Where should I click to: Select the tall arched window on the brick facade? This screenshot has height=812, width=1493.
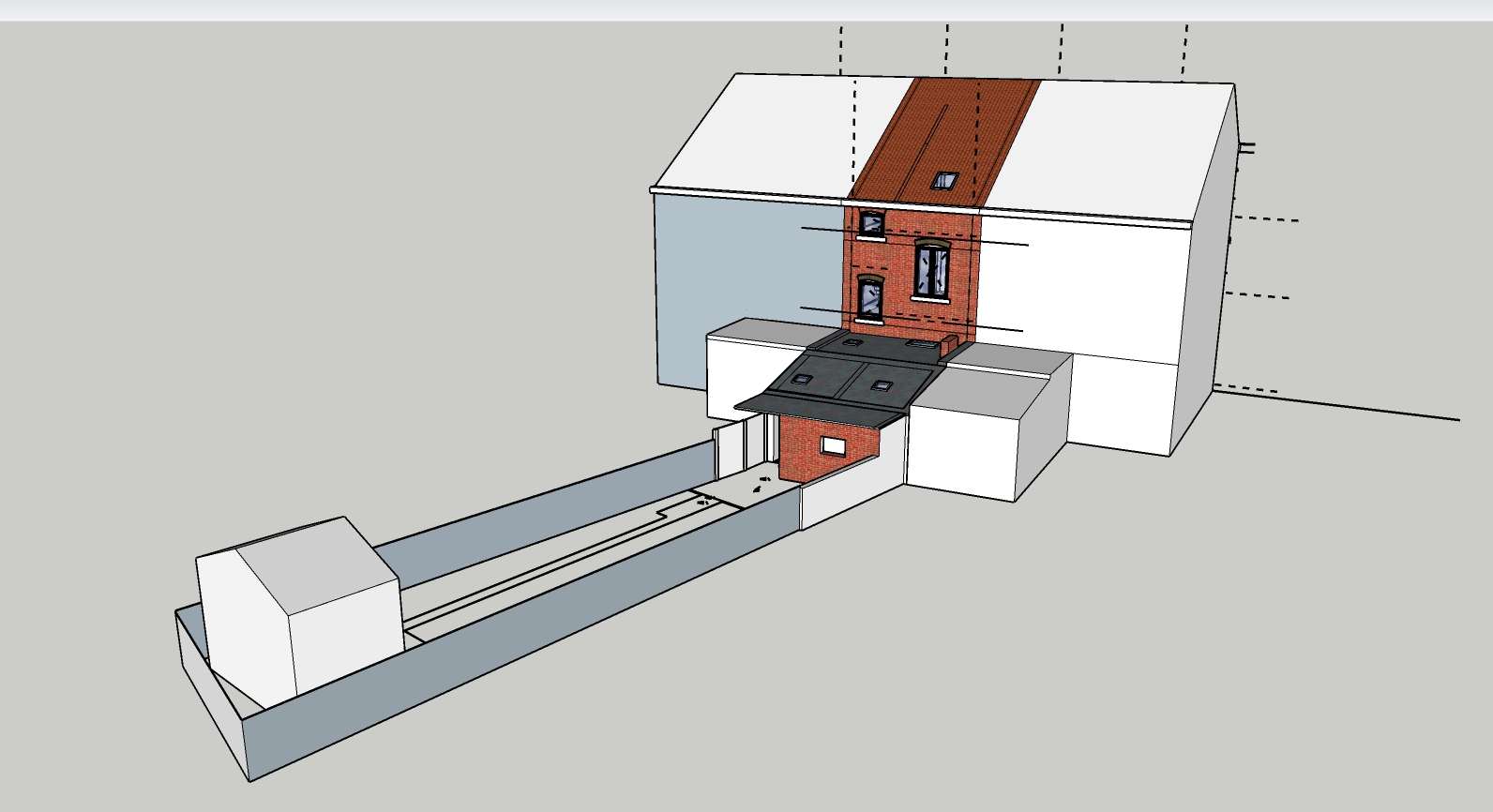pyautogui.click(x=931, y=270)
